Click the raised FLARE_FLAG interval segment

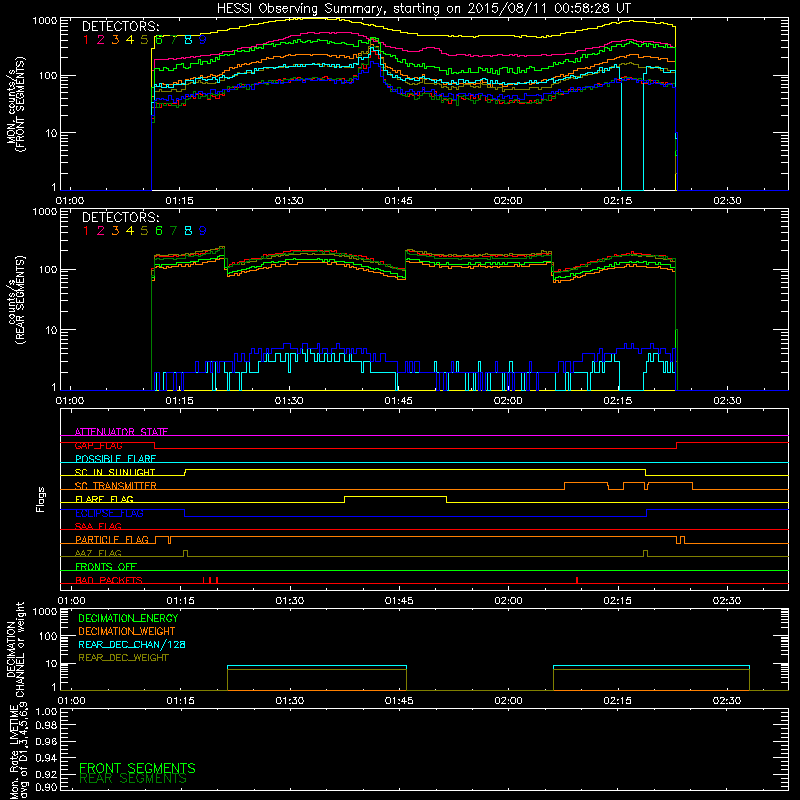395,496
